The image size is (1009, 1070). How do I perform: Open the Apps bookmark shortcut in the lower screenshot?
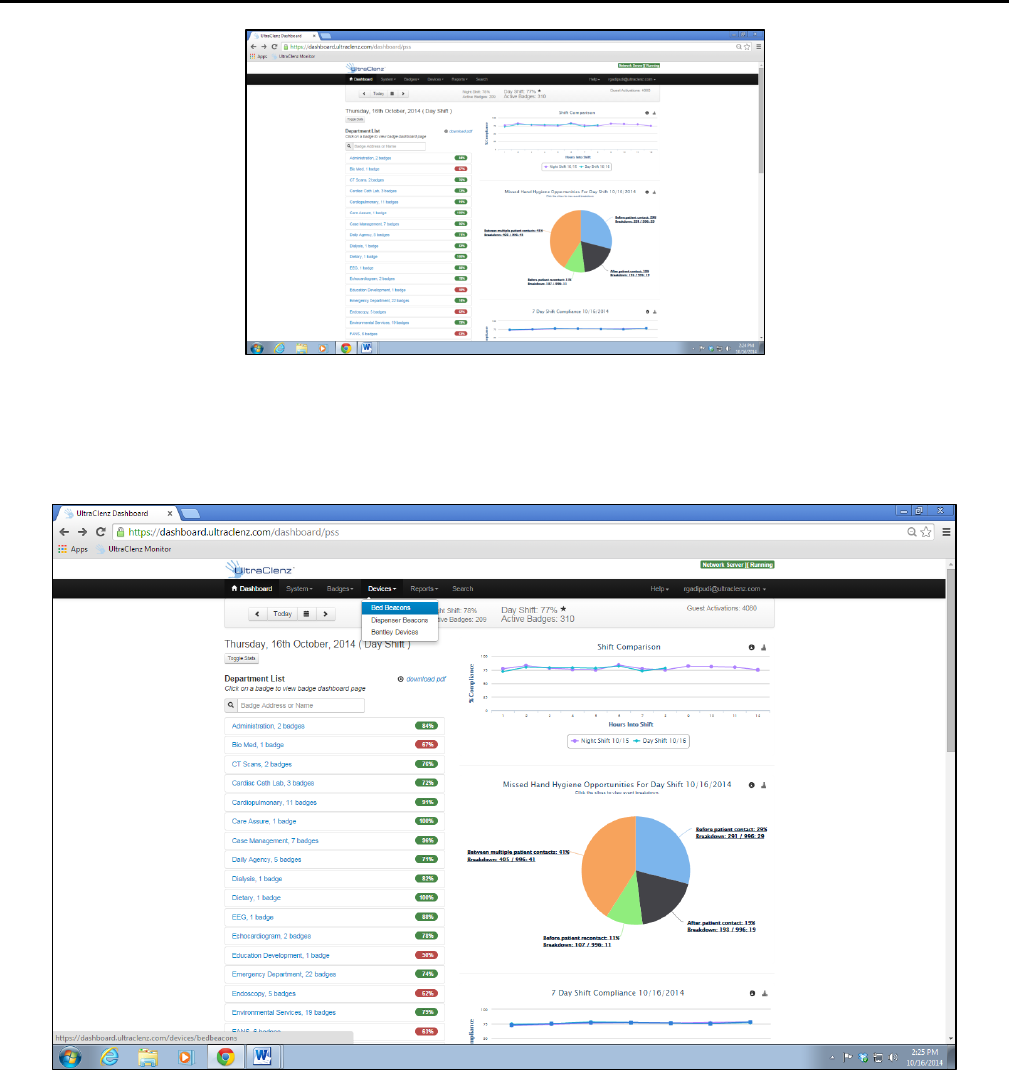click(x=73, y=549)
